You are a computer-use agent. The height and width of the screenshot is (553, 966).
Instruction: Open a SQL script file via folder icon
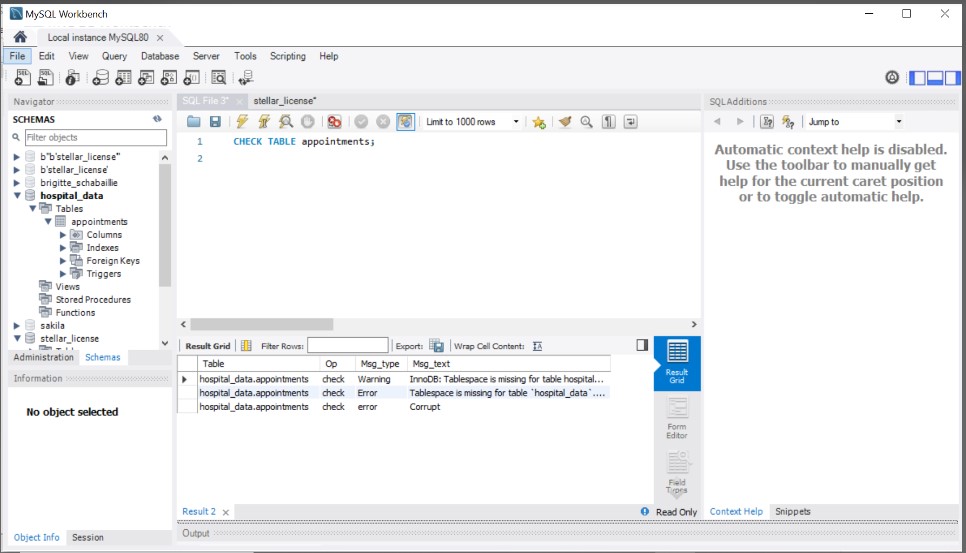(x=194, y=122)
